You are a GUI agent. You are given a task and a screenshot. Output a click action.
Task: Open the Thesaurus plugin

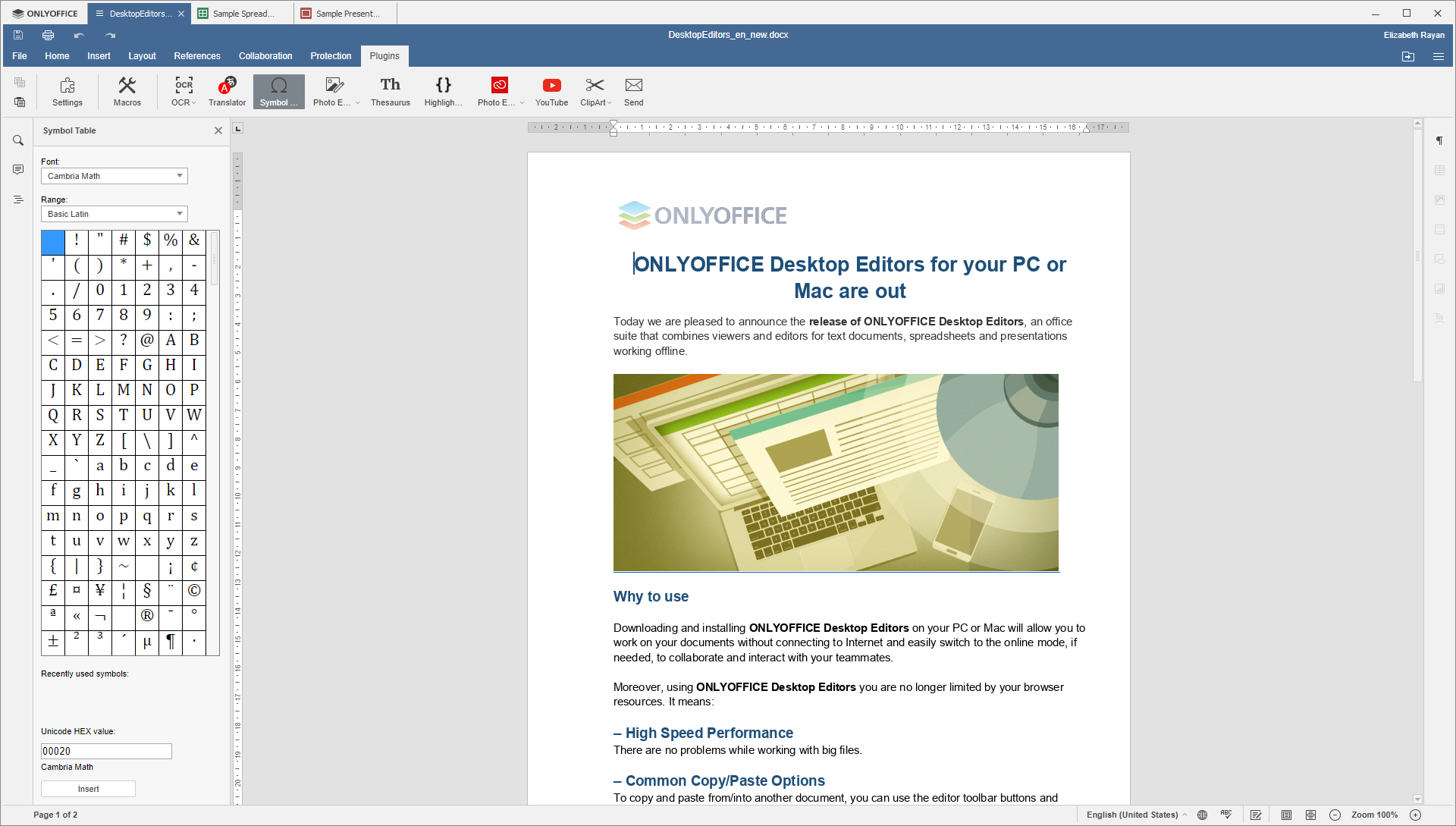click(391, 91)
